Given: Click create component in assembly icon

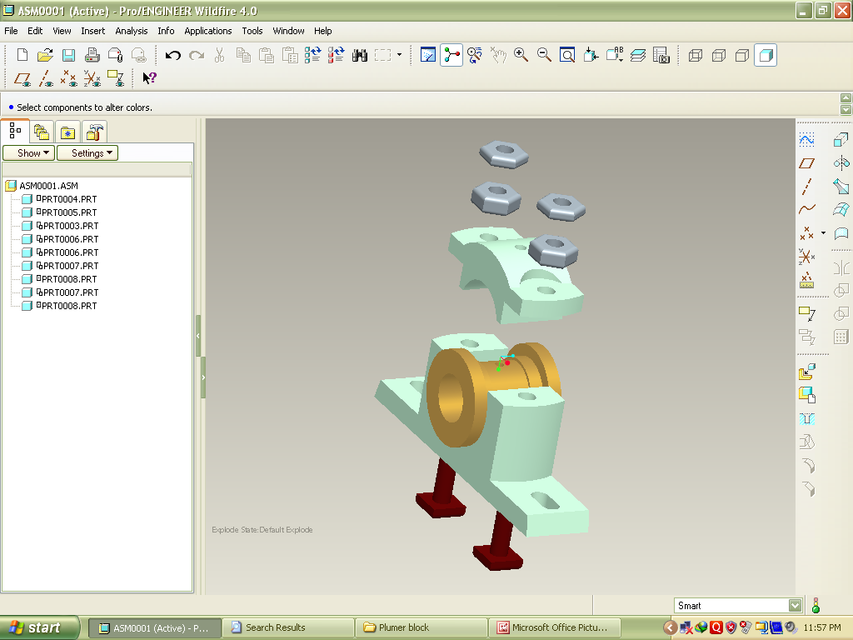Looking at the screenshot, I should [807, 395].
